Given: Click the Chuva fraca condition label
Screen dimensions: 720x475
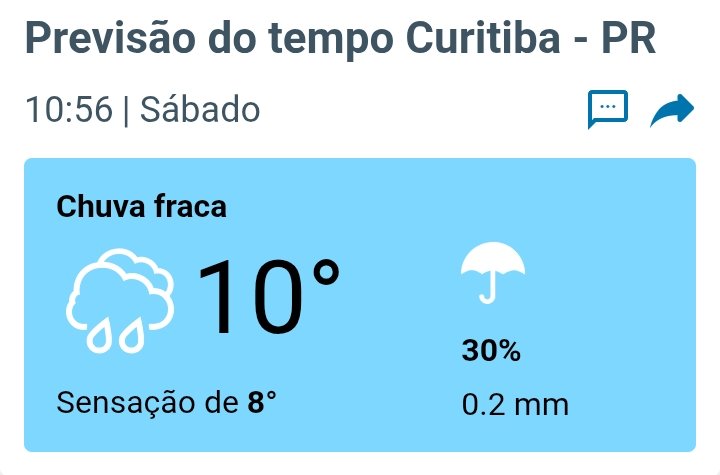Looking at the screenshot, I should click(x=142, y=207).
